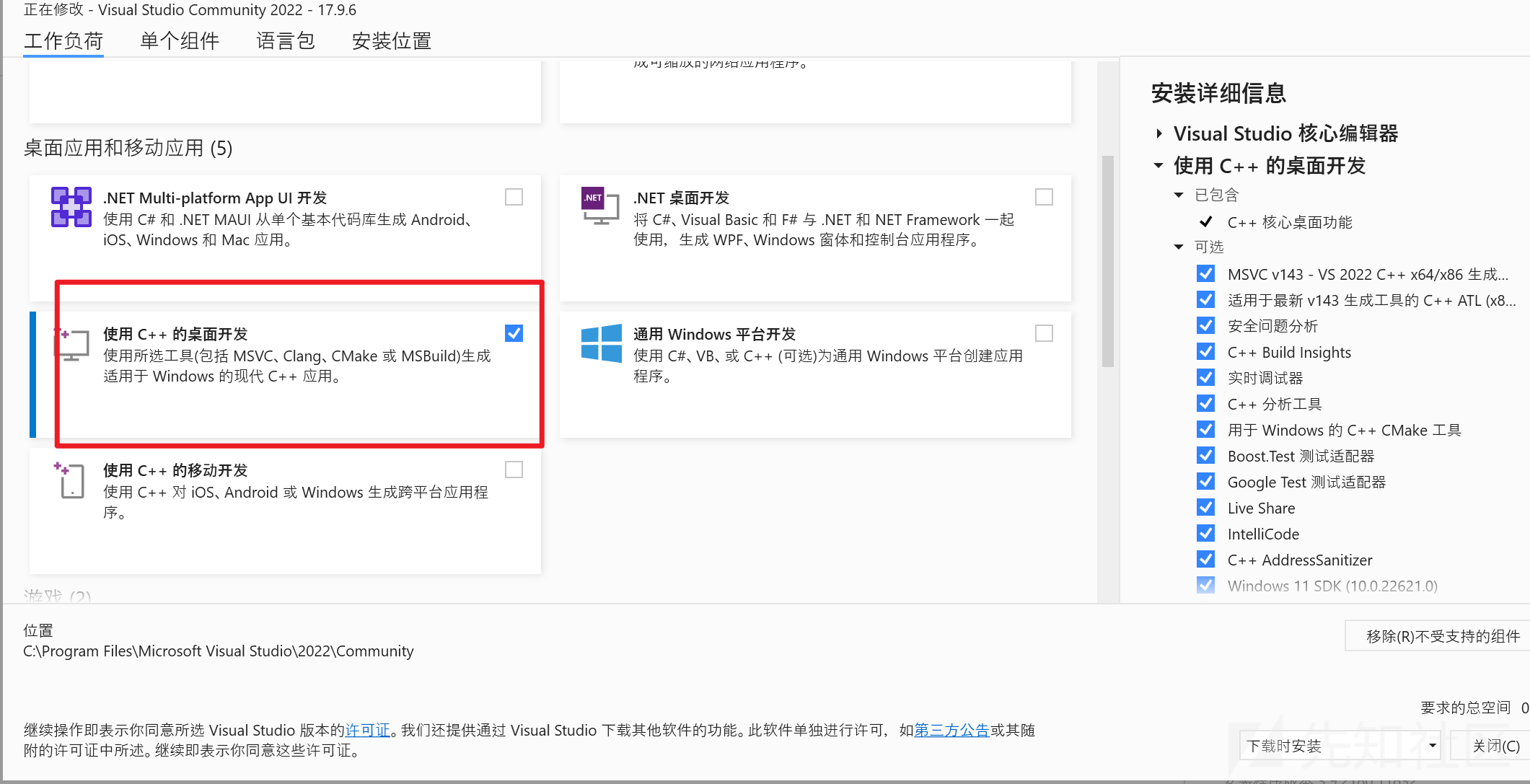The image size is (1530, 784).
Task: Uncheck Google Test 测试适配器 component
Action: click(x=1205, y=482)
